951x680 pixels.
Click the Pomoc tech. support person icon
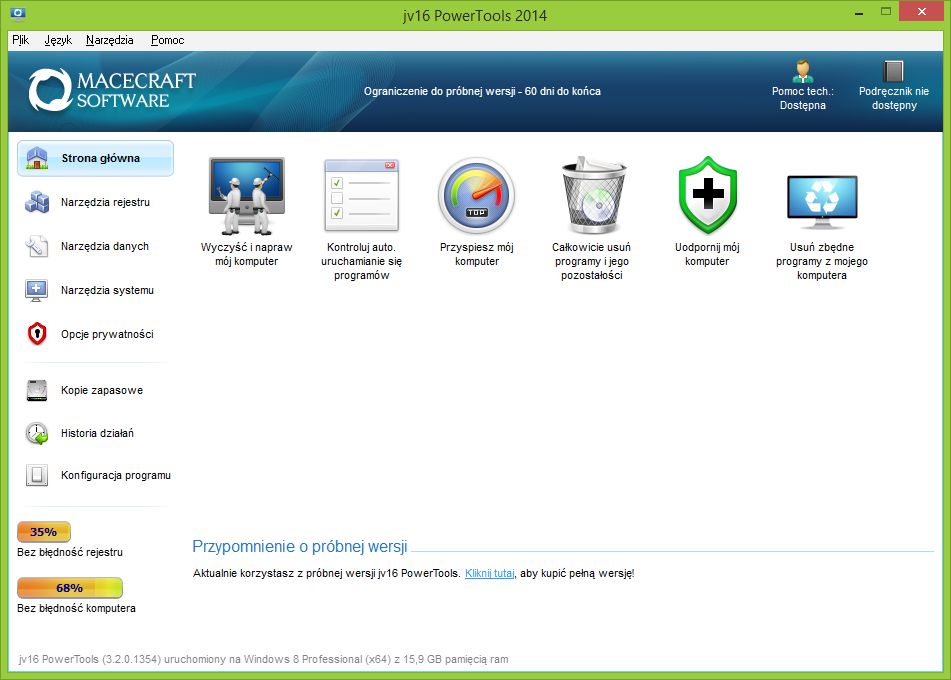tap(803, 72)
